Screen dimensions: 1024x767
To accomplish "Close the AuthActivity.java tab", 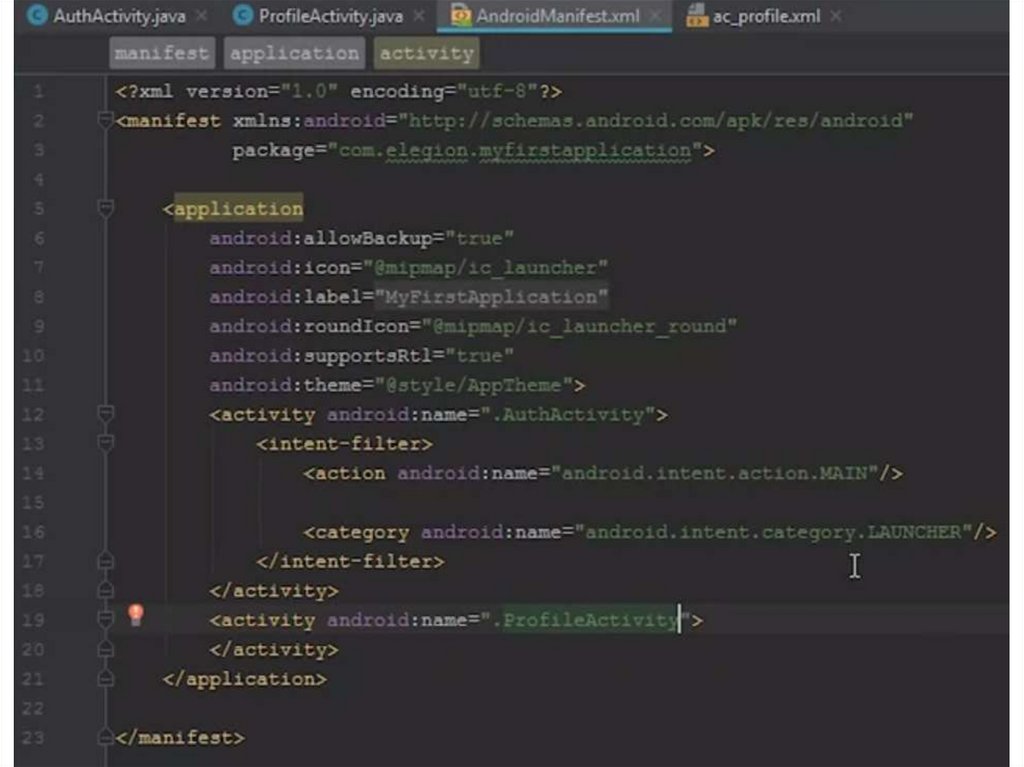I will point(201,16).
